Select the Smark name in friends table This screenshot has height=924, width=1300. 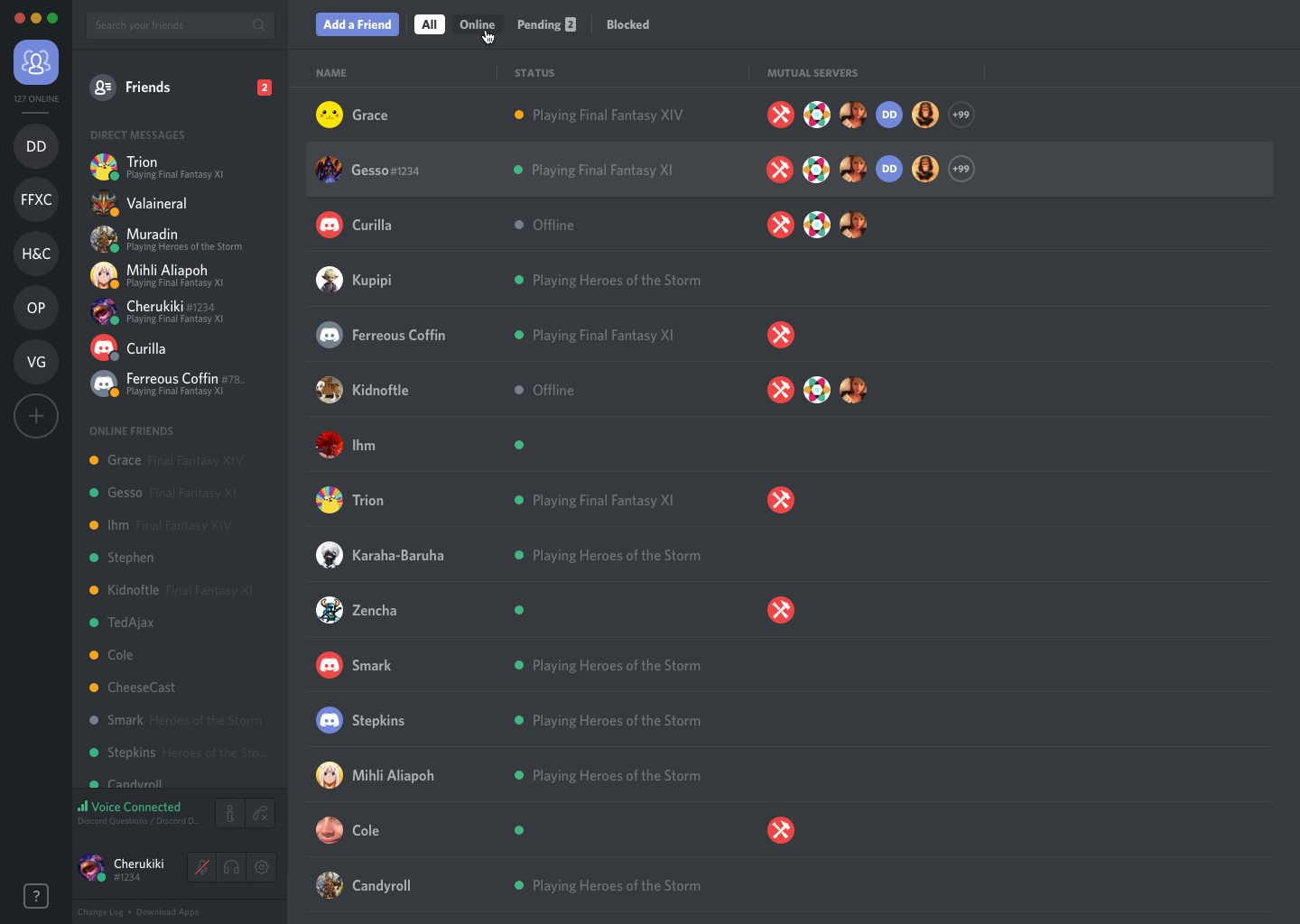click(x=371, y=665)
